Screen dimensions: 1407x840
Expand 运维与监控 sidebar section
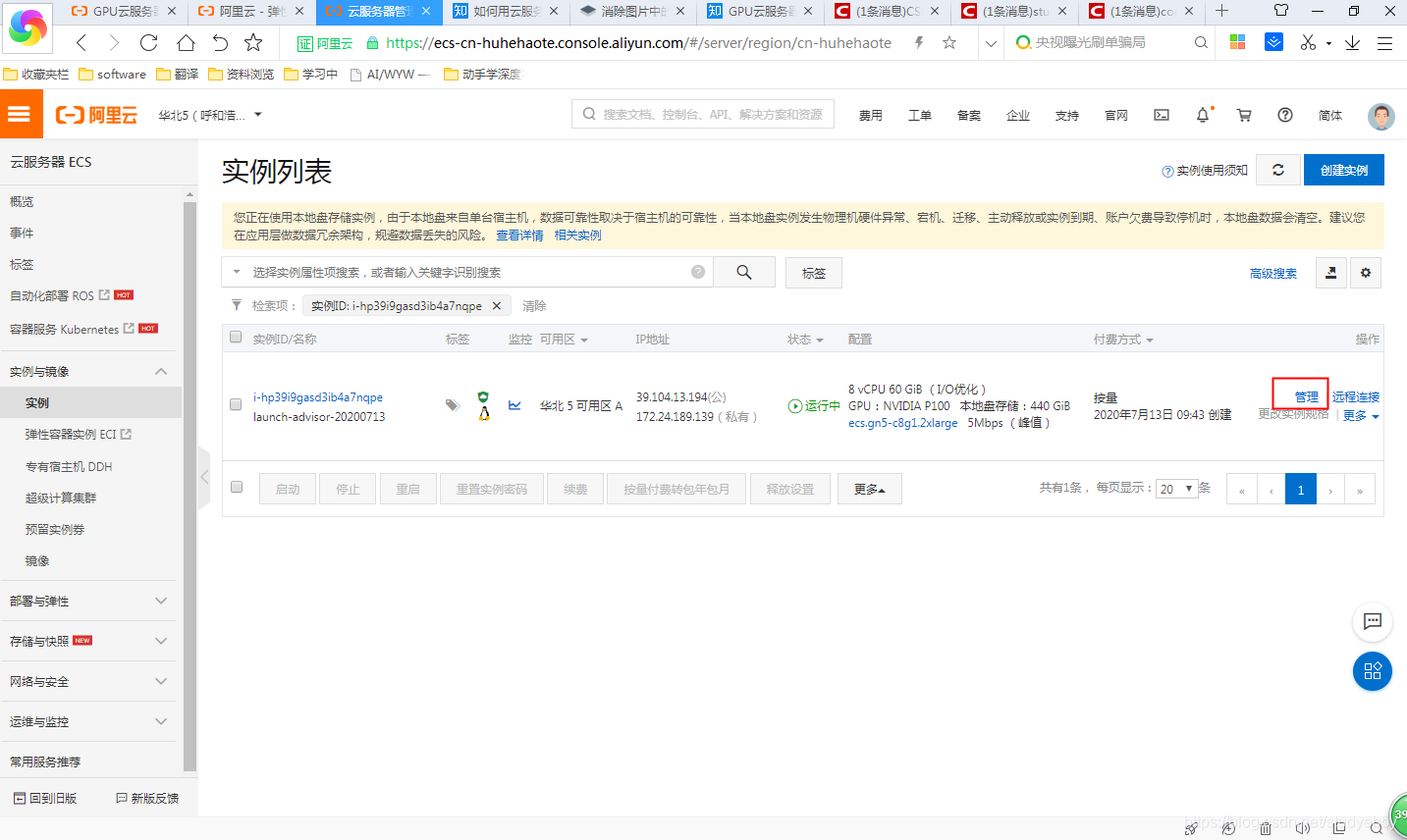click(x=161, y=721)
